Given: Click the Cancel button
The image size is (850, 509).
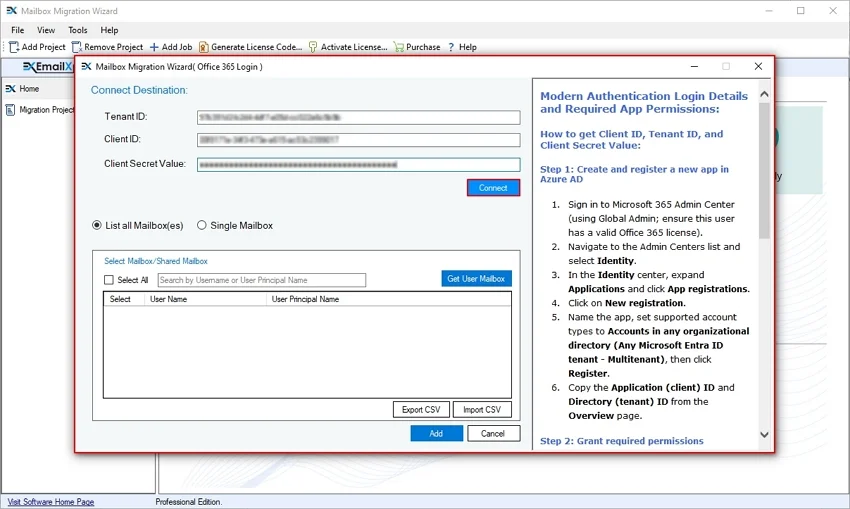Looking at the screenshot, I should [492, 433].
